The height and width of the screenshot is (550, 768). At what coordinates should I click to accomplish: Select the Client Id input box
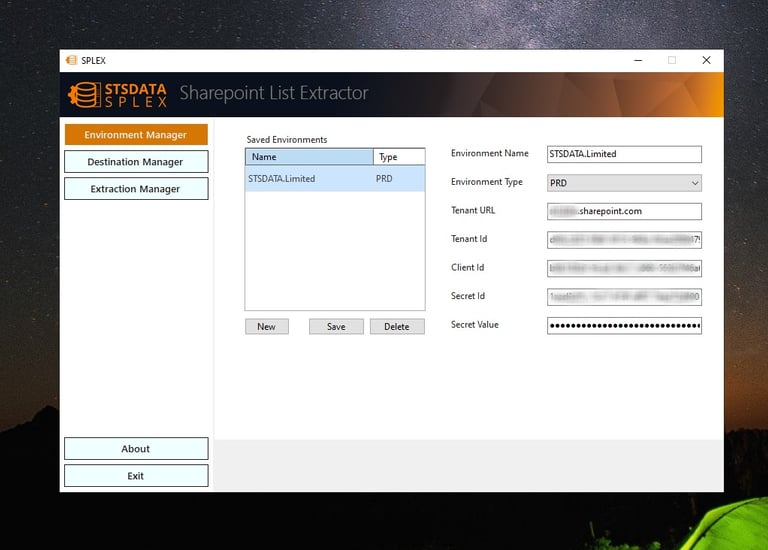(624, 268)
